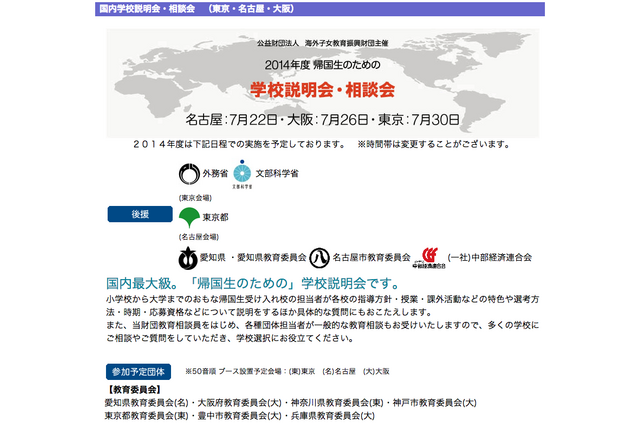This screenshot has height=426, width=640.
Task: Click the (一社)中部経済連合会 text
Action: (490, 257)
